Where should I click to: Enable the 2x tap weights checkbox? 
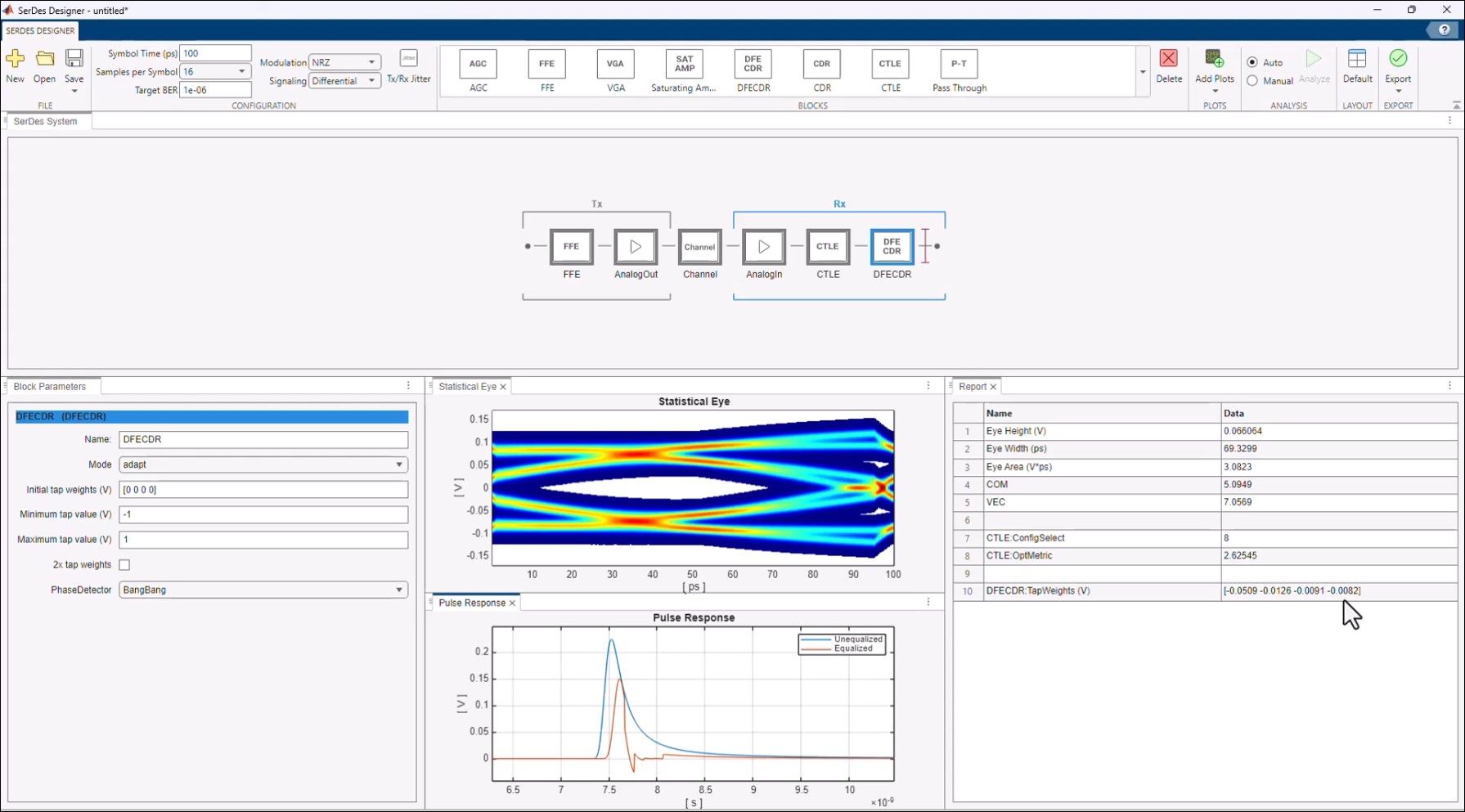(x=124, y=564)
